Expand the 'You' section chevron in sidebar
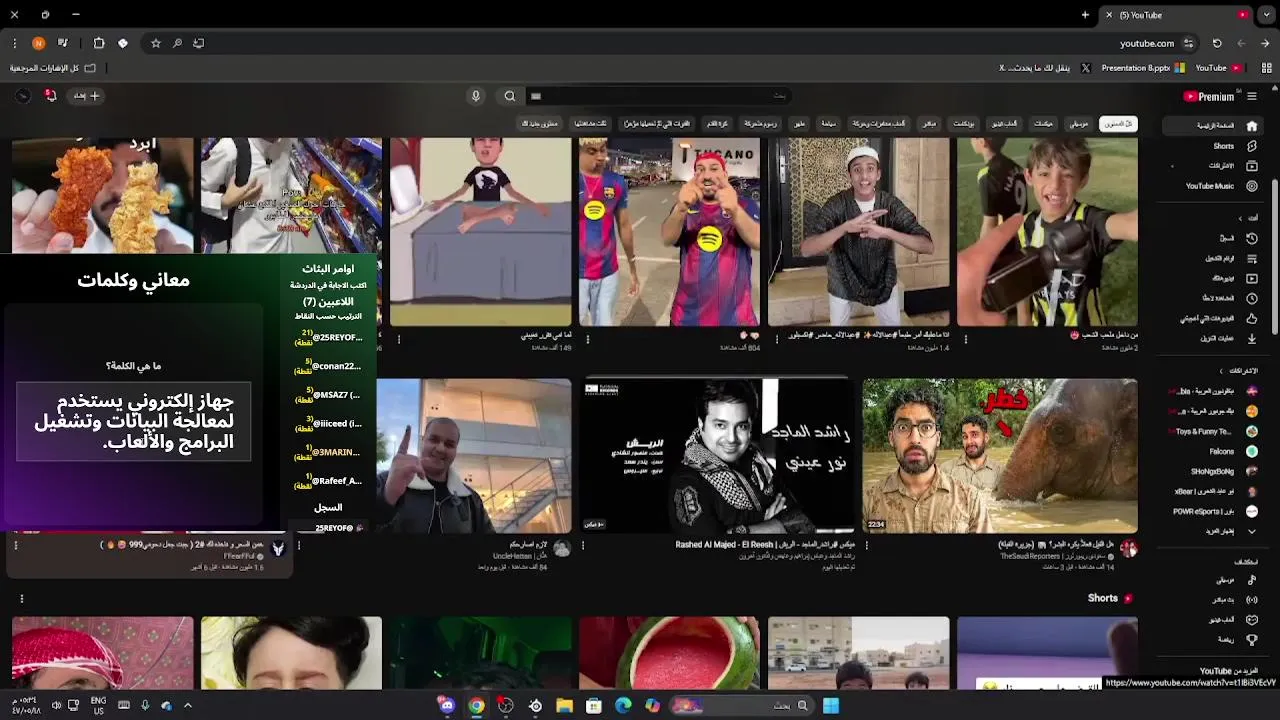The width and height of the screenshot is (1280, 720). click(1240, 218)
